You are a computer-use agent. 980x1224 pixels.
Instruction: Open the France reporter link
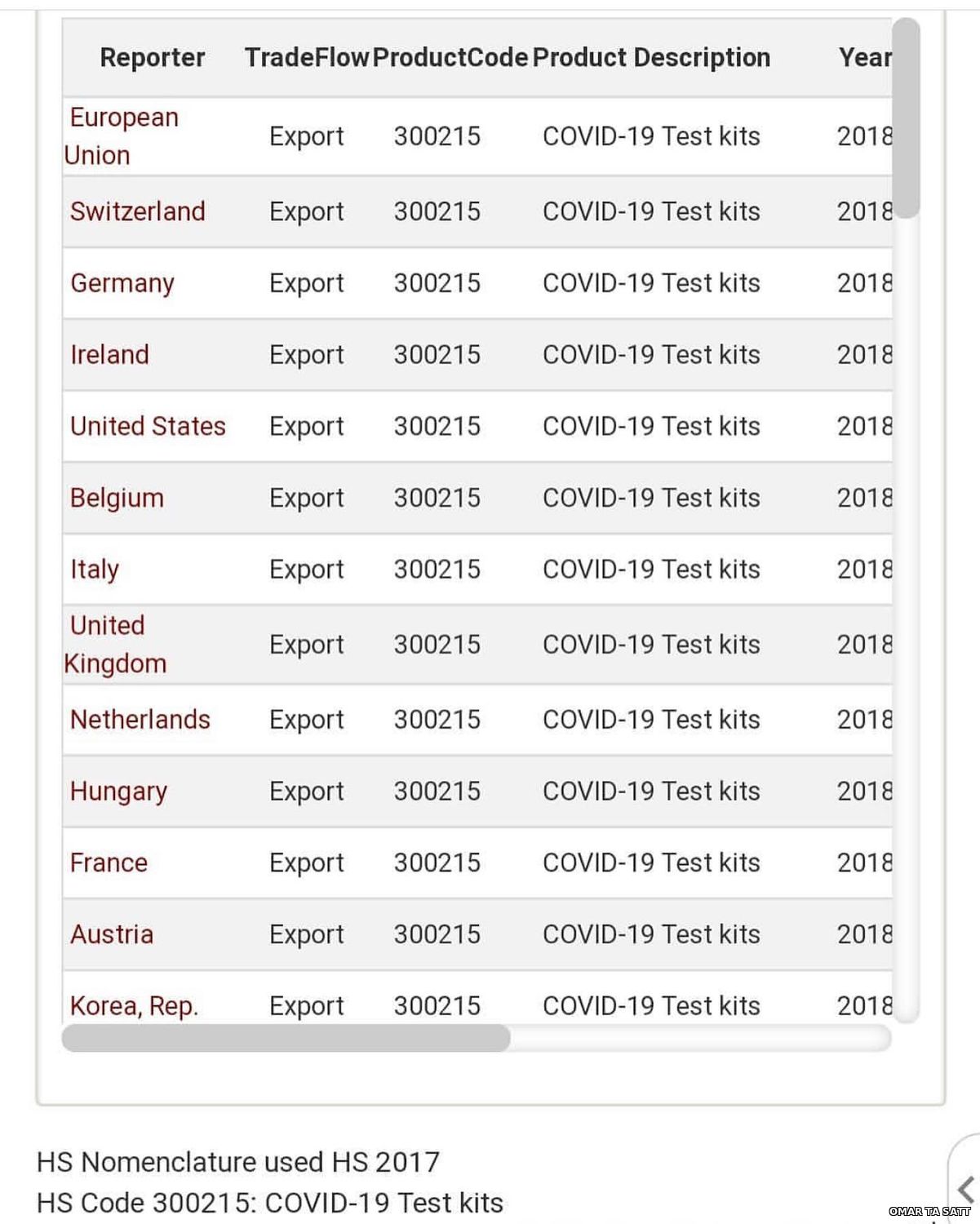109,863
